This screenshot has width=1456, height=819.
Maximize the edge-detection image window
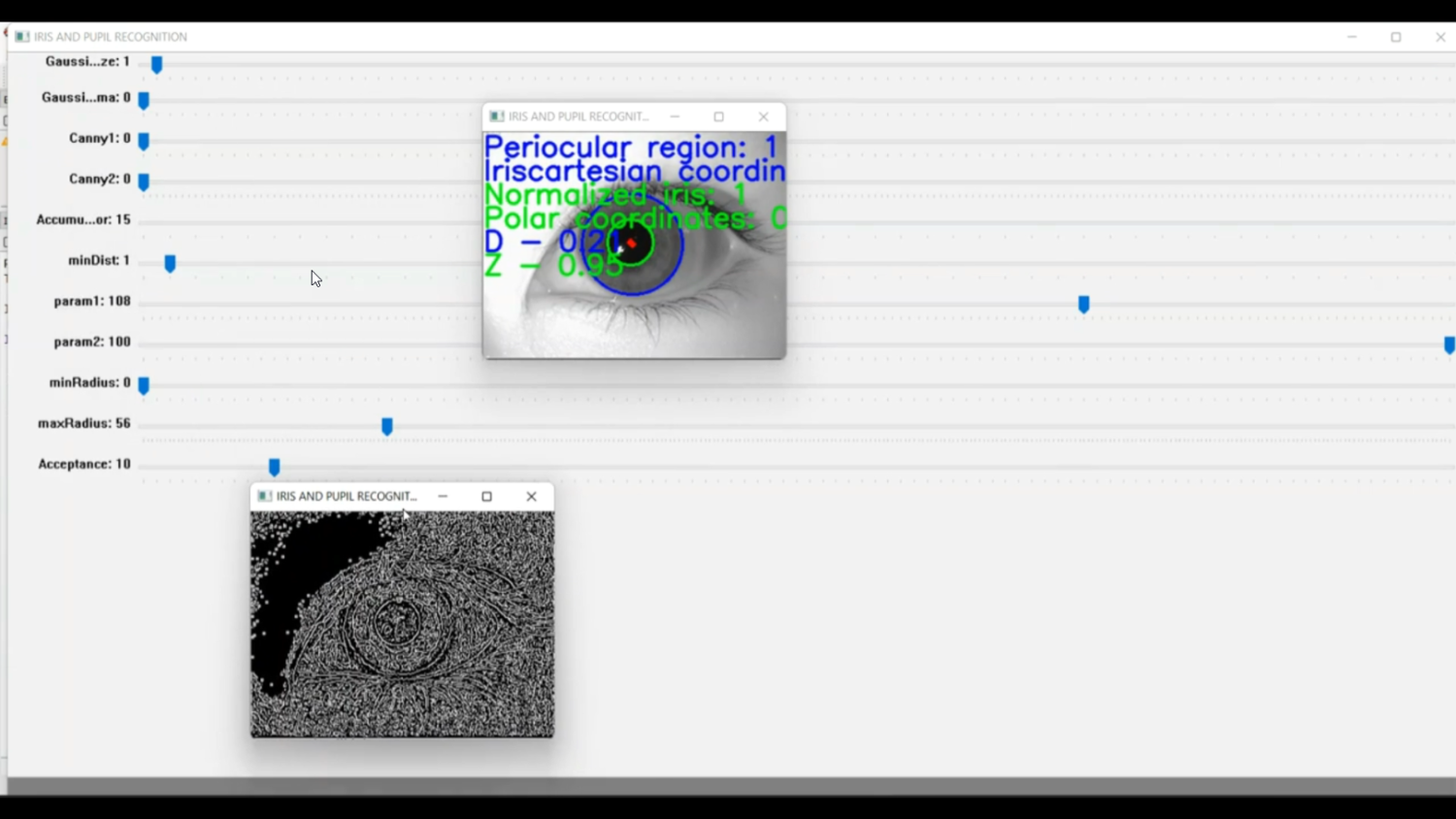click(487, 496)
